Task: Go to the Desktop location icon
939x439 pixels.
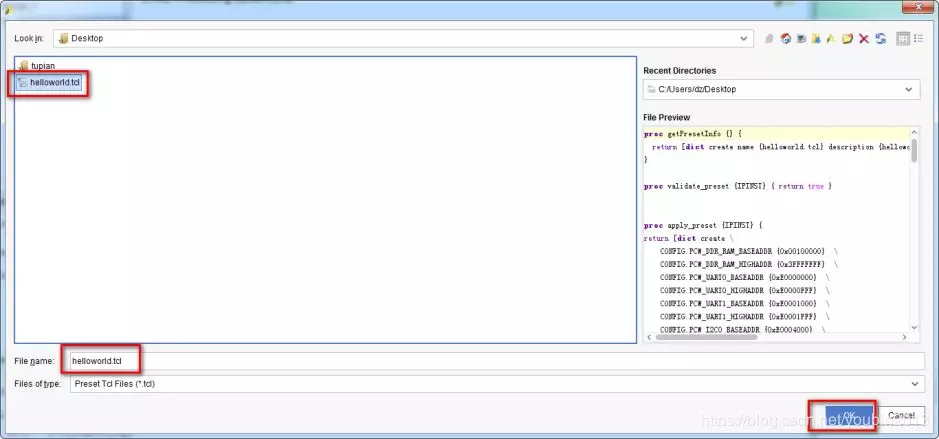Action: [x=801, y=38]
